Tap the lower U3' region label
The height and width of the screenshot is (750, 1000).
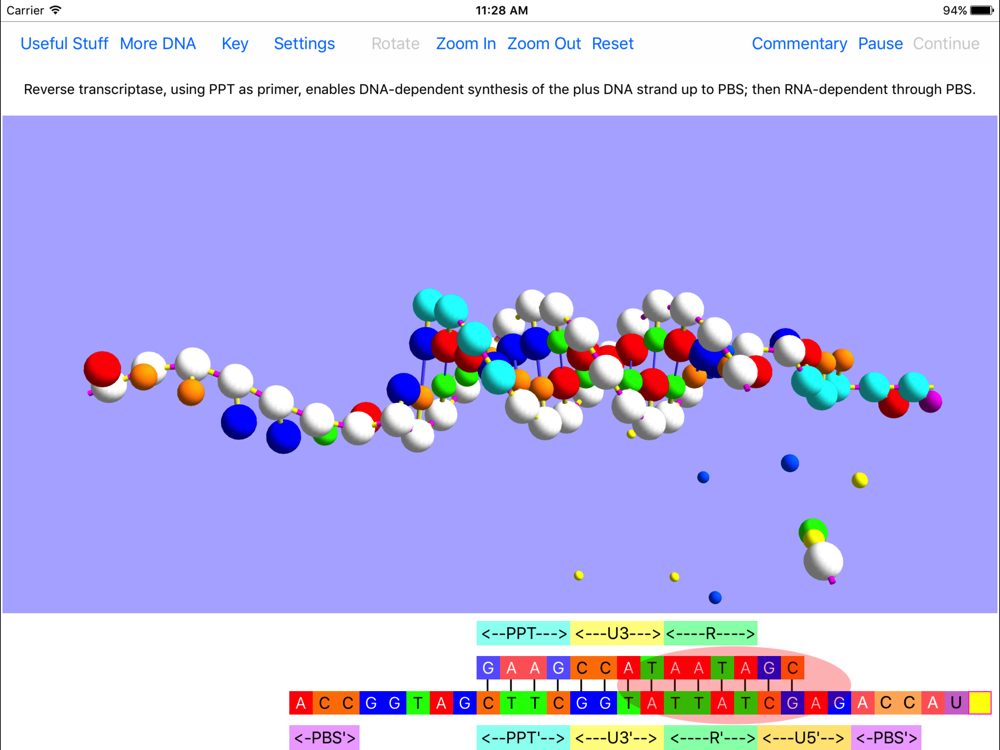617,737
